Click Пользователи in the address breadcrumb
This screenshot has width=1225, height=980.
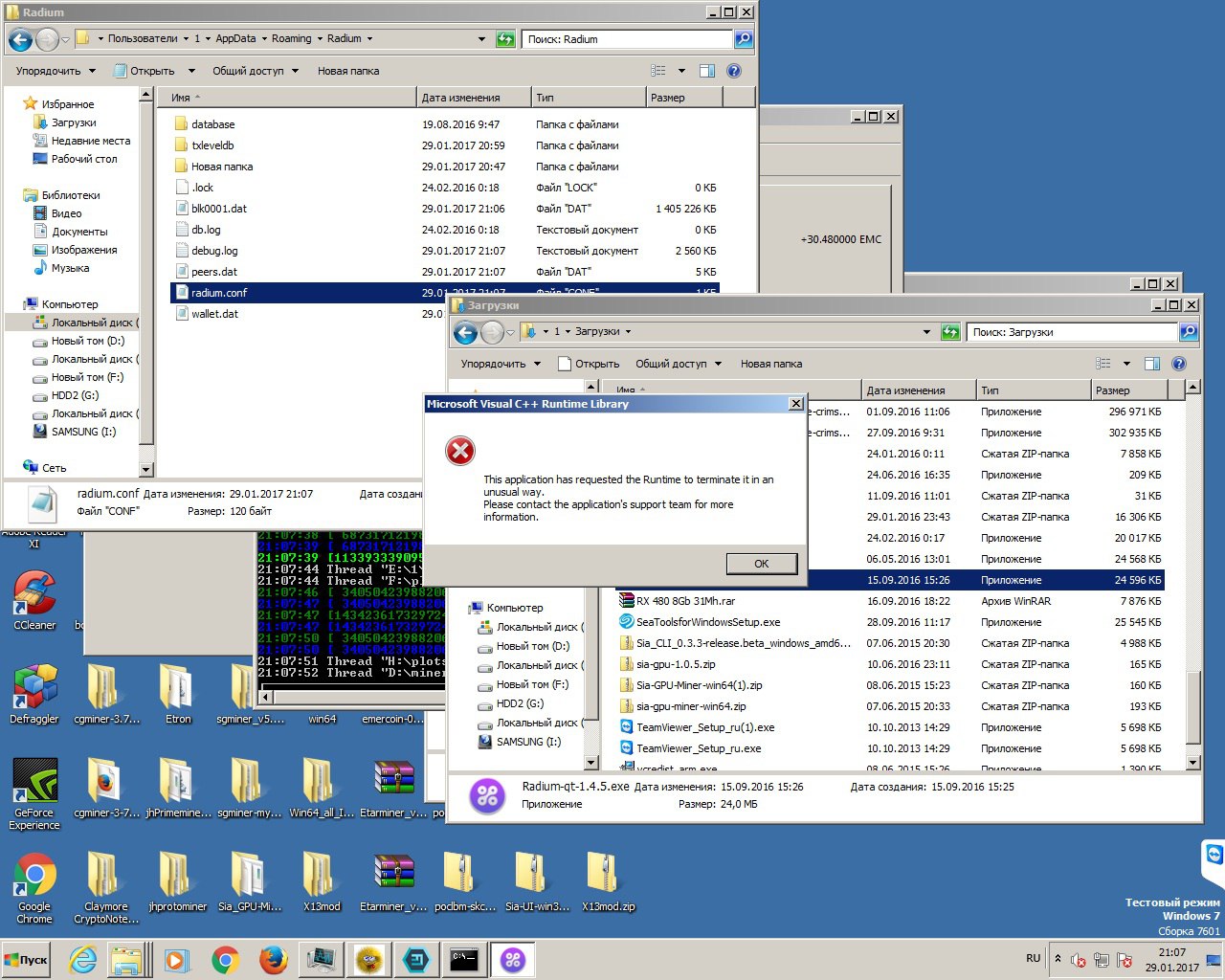click(x=143, y=39)
